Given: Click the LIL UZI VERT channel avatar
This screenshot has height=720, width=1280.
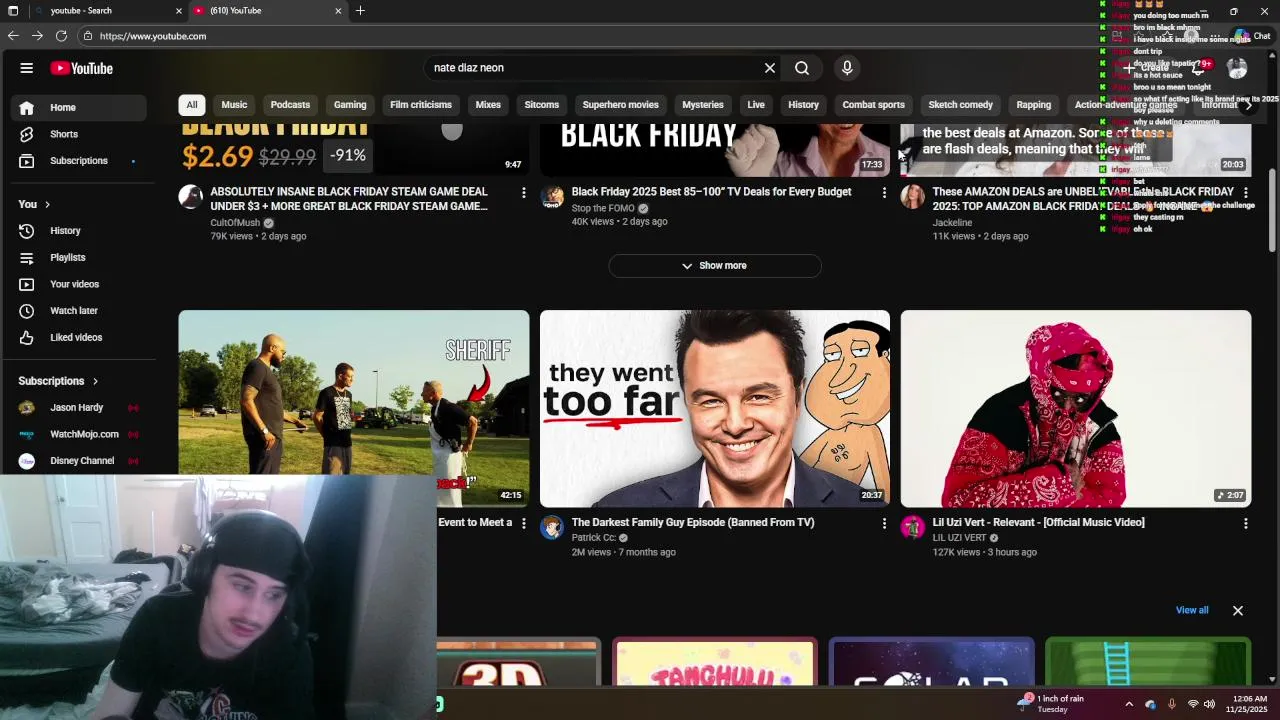Looking at the screenshot, I should 913,527.
